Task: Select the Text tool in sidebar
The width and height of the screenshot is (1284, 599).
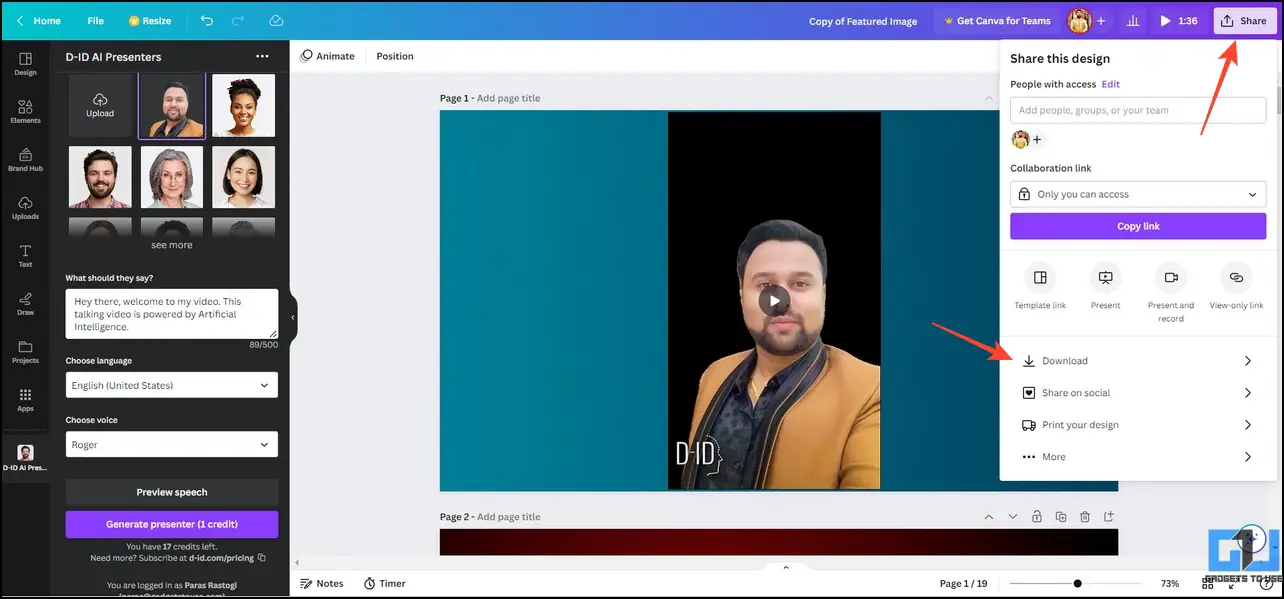Action: (25, 256)
